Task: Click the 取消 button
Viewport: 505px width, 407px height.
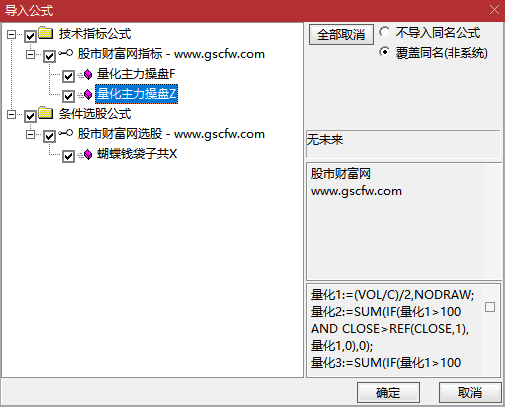Action: click(470, 392)
